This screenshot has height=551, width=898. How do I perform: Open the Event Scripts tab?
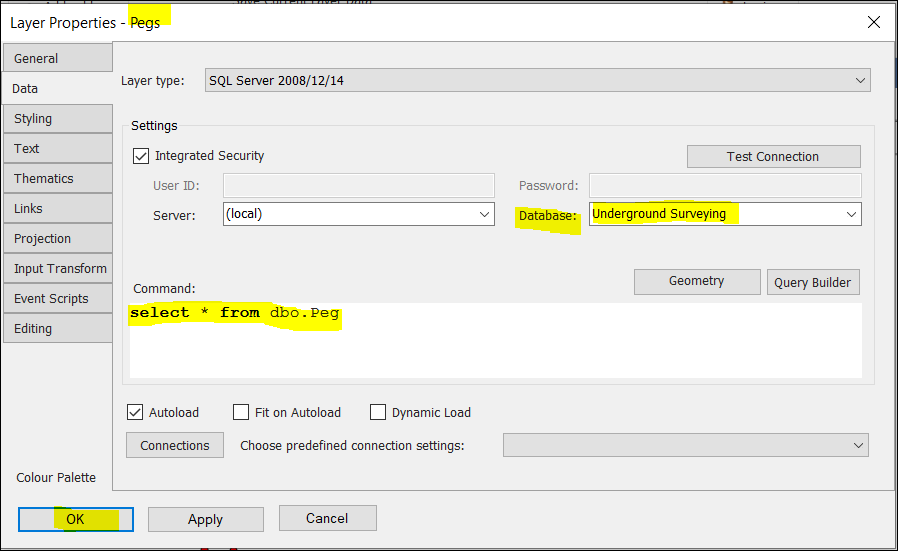click(58, 298)
